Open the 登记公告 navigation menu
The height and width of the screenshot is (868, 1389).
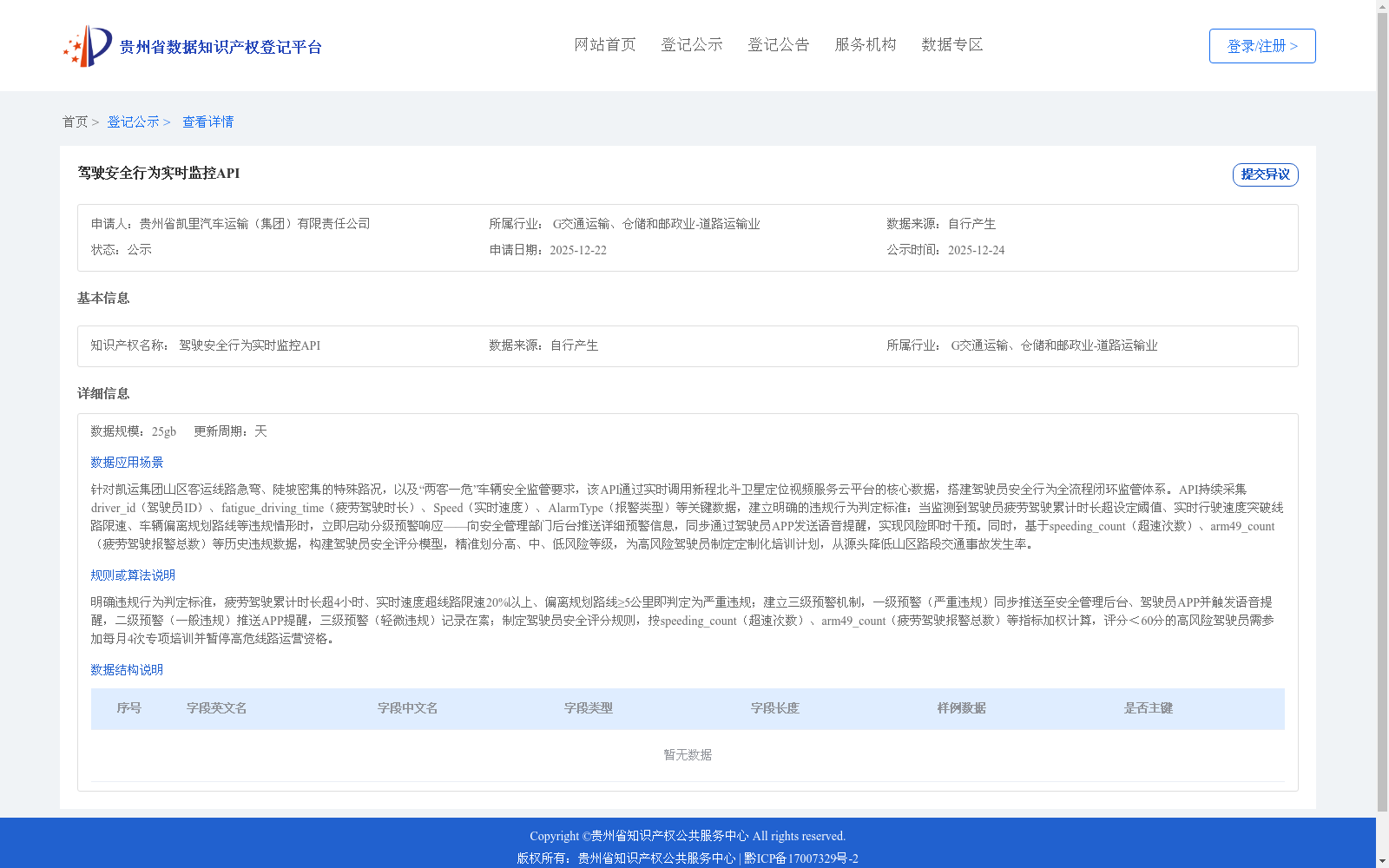coord(779,44)
